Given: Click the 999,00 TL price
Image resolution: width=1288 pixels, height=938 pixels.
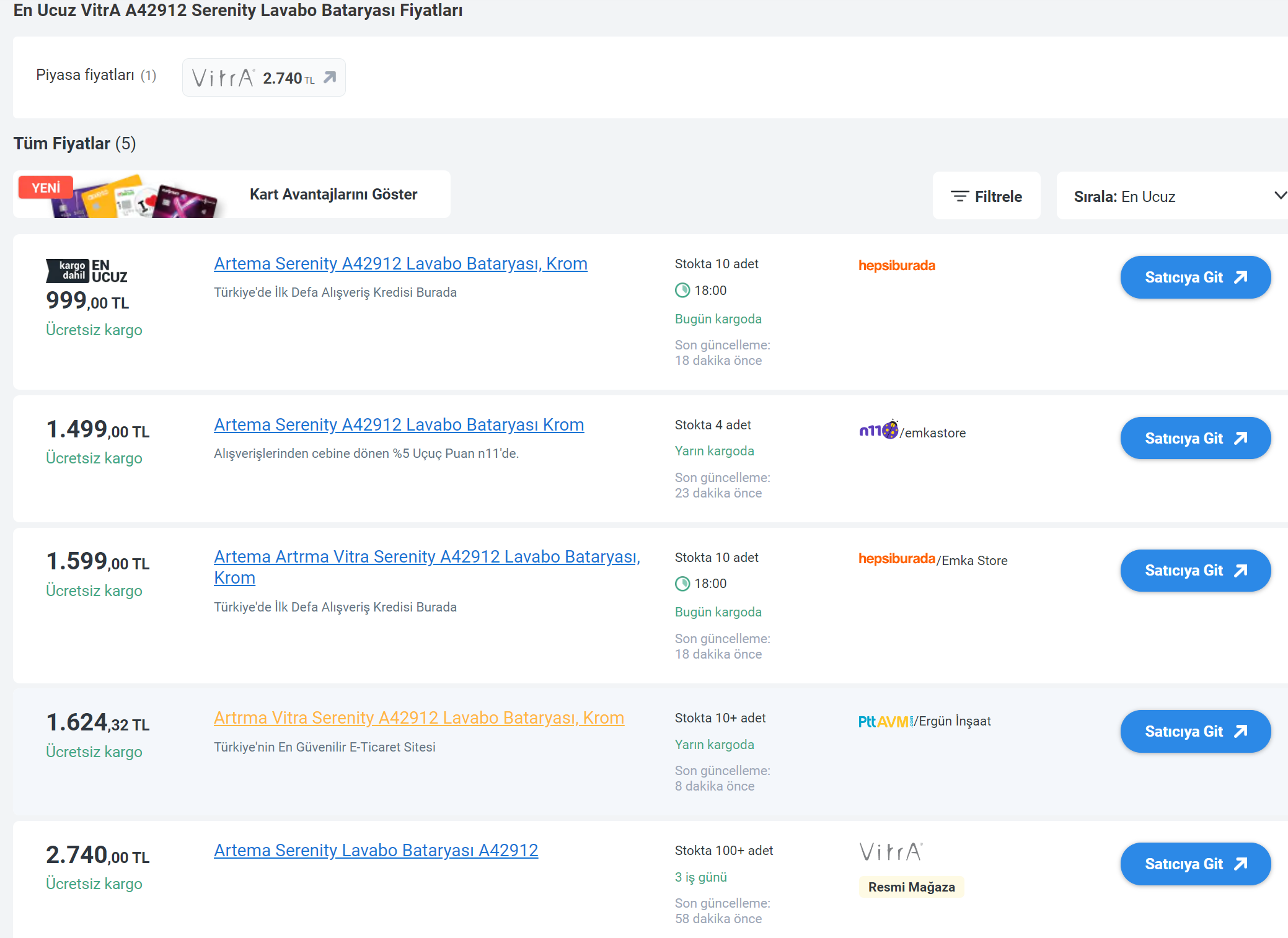Looking at the screenshot, I should pos(87,300).
